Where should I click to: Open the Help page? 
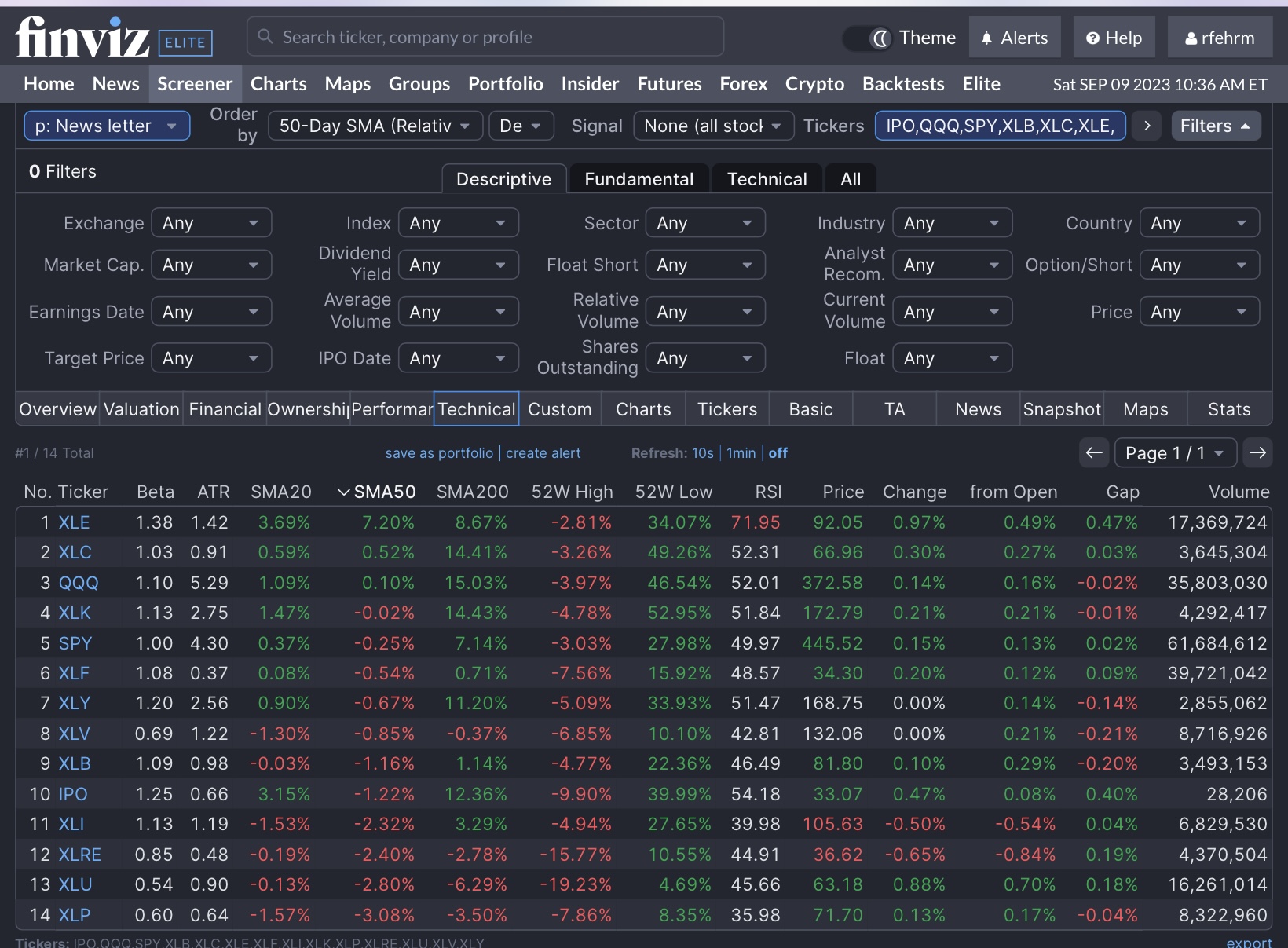1114,38
